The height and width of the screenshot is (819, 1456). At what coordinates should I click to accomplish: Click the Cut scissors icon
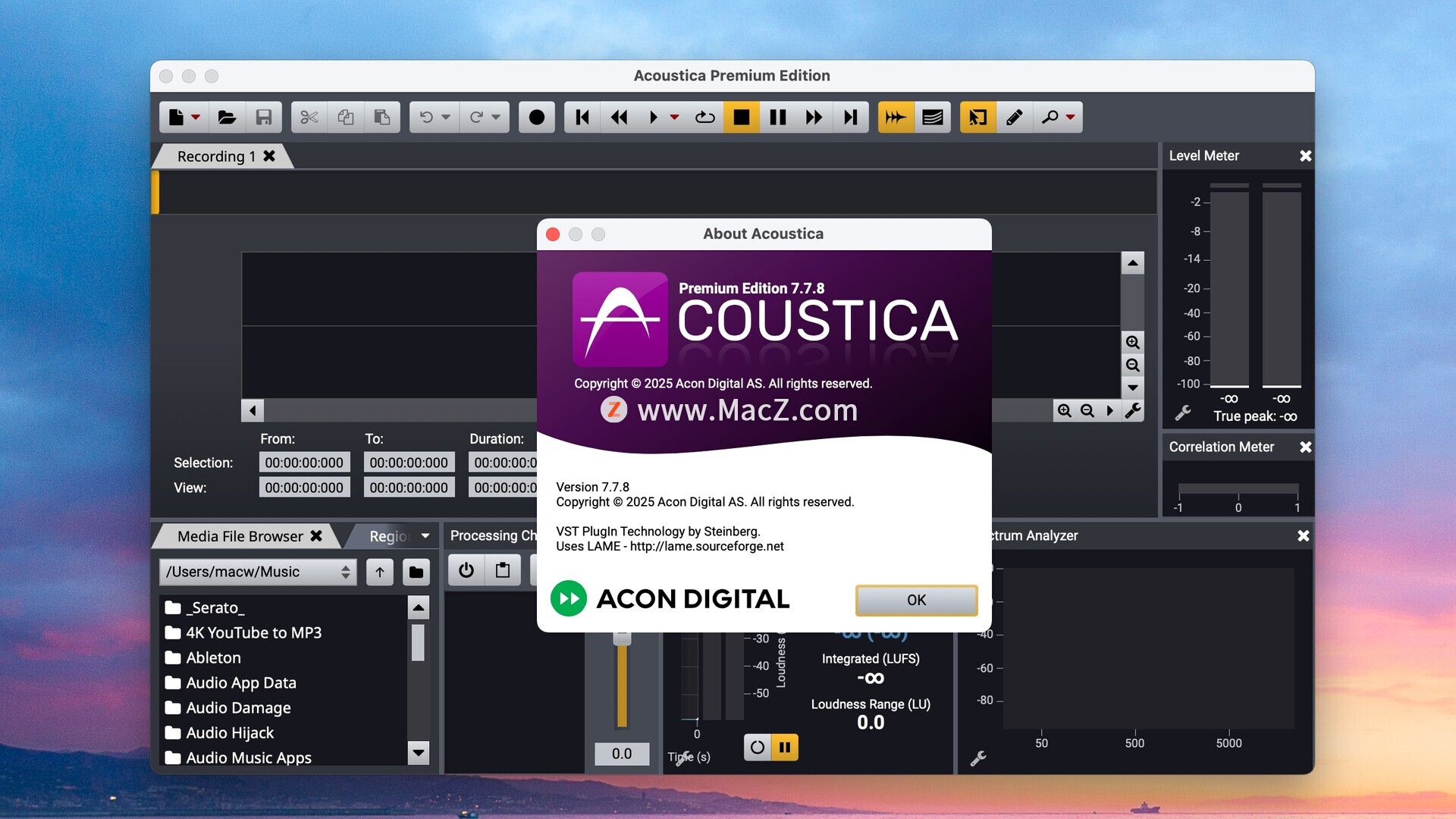click(309, 117)
